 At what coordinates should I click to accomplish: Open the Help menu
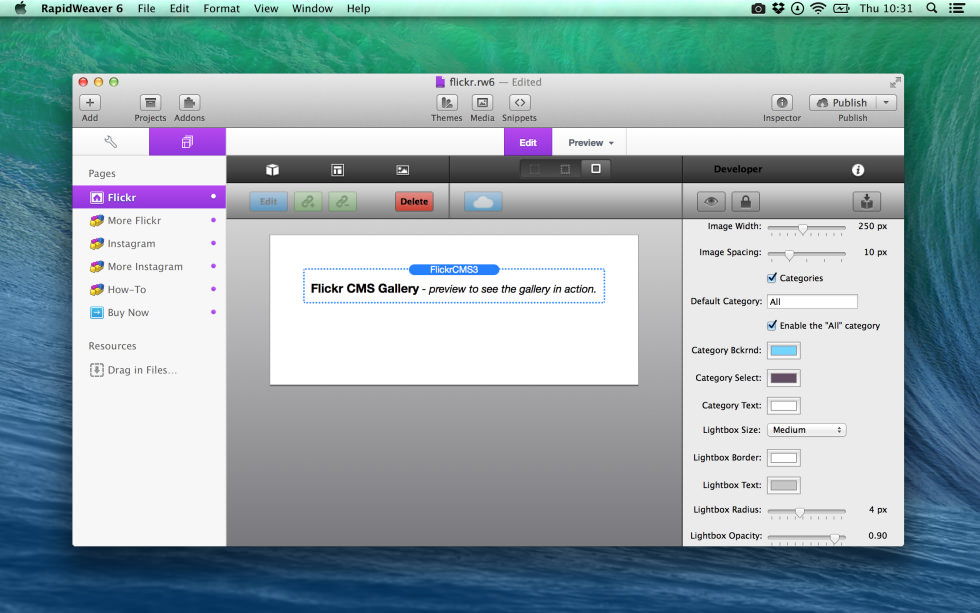[x=358, y=8]
